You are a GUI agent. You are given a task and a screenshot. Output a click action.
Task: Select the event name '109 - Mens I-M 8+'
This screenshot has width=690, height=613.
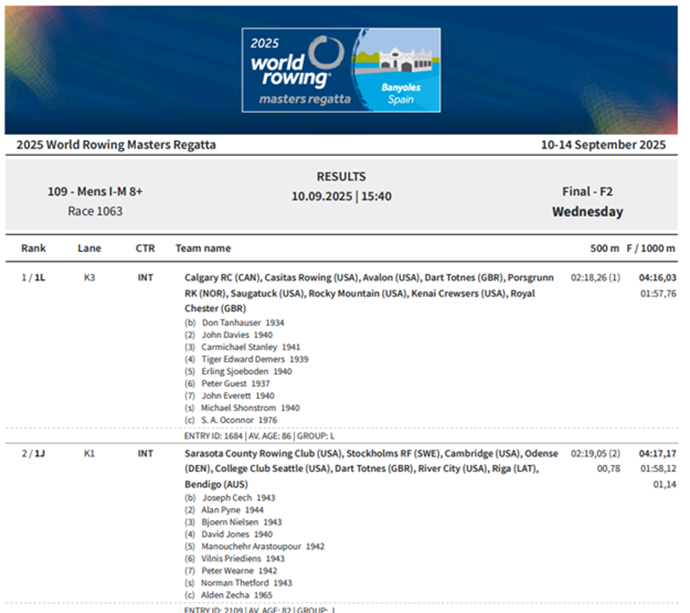coord(95,192)
